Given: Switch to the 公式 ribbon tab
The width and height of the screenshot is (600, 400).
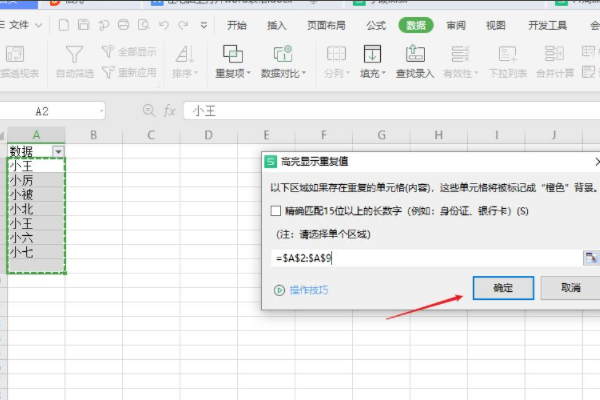Looking at the screenshot, I should [x=376, y=25].
